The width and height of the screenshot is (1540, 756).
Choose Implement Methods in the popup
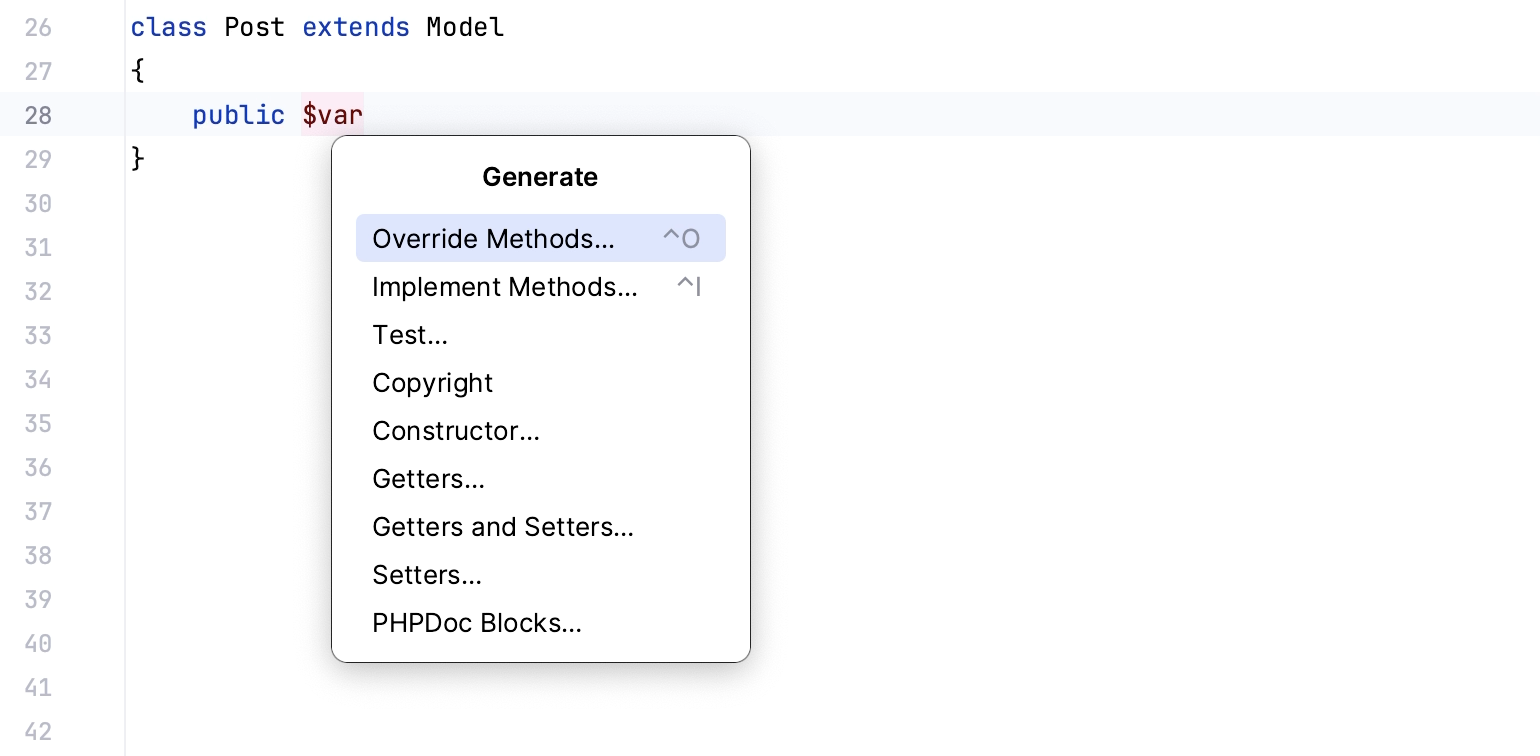point(505,287)
